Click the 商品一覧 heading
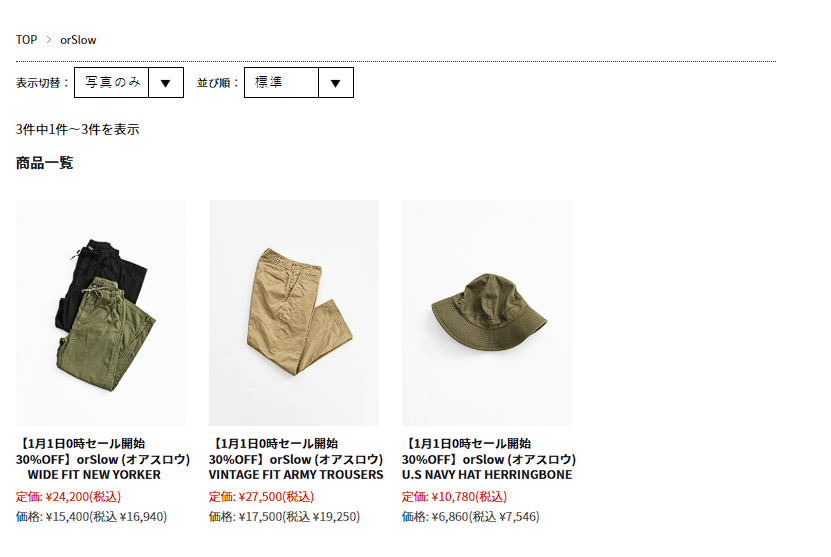This screenshot has height=557, width=831. pos(45,163)
